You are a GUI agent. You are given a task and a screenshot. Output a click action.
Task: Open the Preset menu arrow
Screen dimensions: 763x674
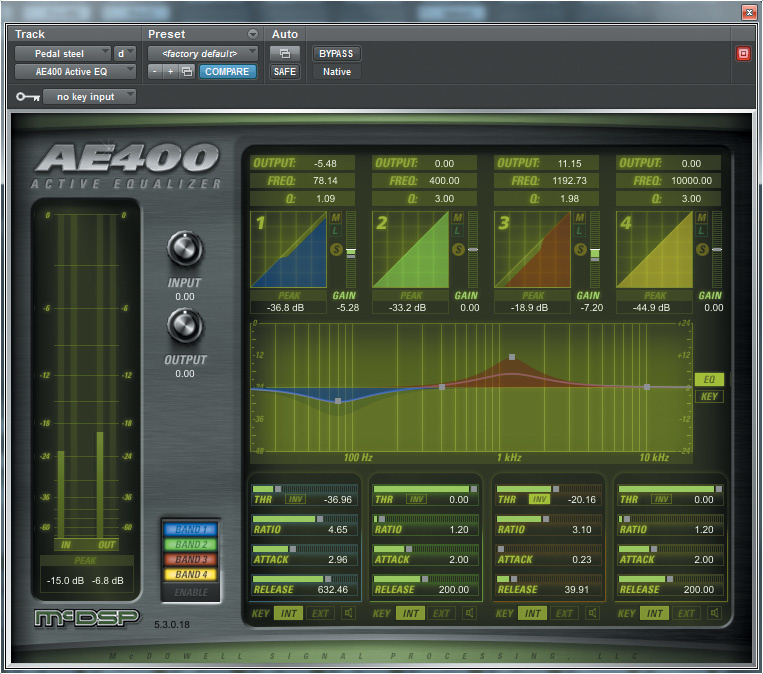(x=253, y=34)
